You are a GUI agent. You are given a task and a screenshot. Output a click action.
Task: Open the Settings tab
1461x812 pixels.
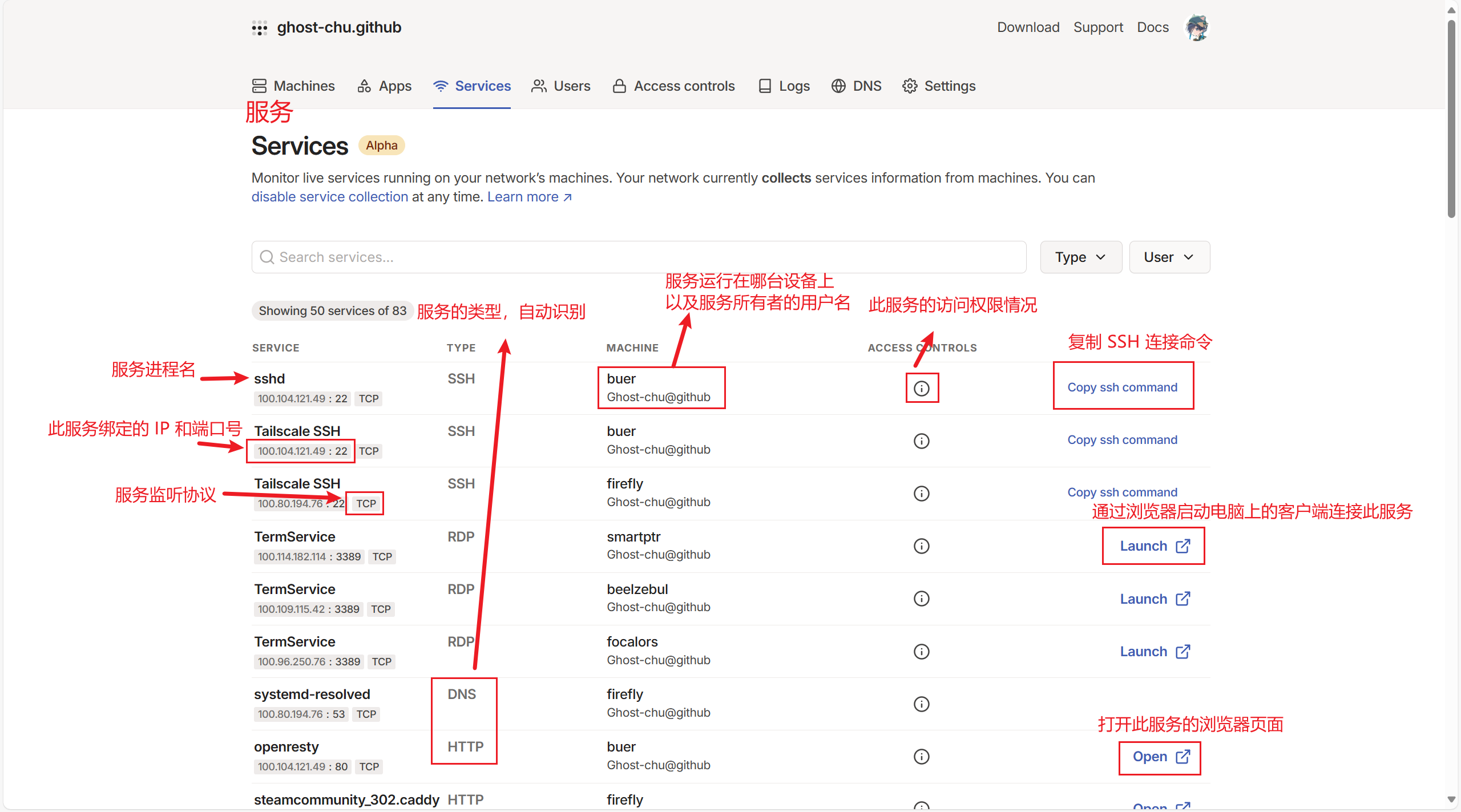pos(939,86)
